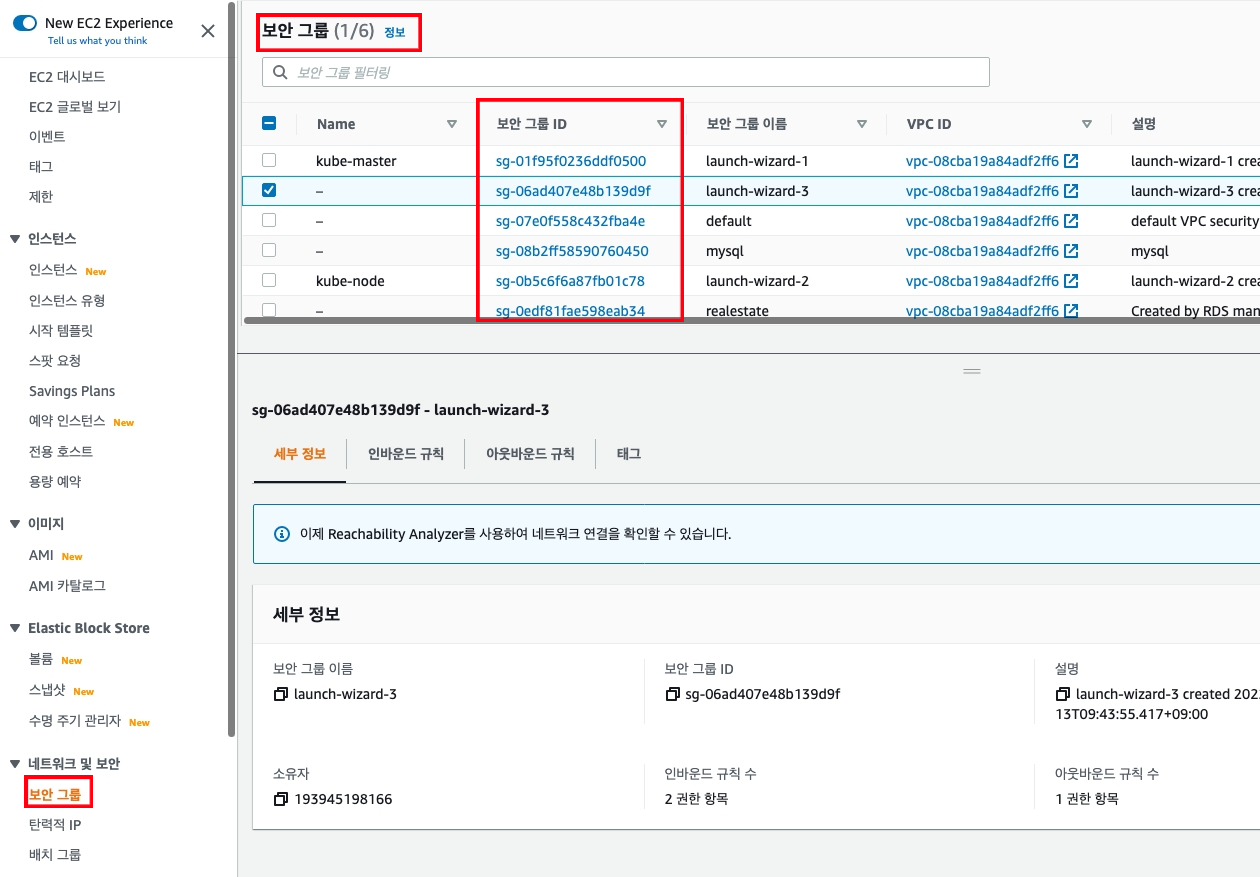The height and width of the screenshot is (877, 1260).
Task: Sort by VPC ID column arrow
Action: click(1087, 124)
